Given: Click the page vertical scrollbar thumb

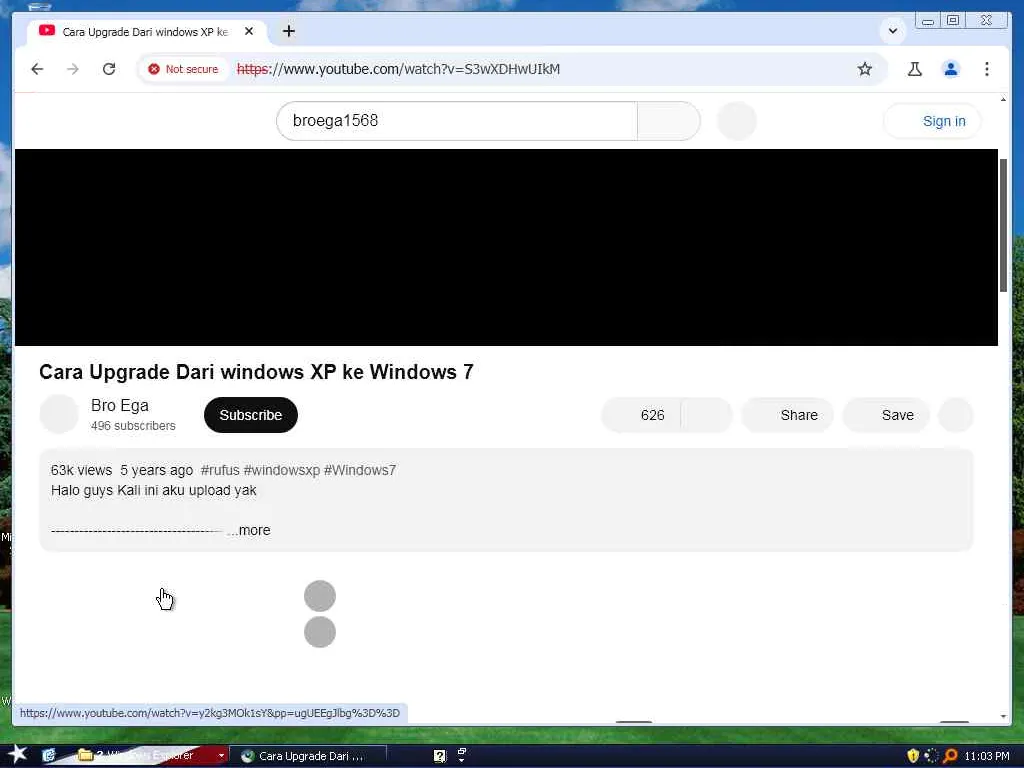Looking at the screenshot, I should (x=1003, y=225).
